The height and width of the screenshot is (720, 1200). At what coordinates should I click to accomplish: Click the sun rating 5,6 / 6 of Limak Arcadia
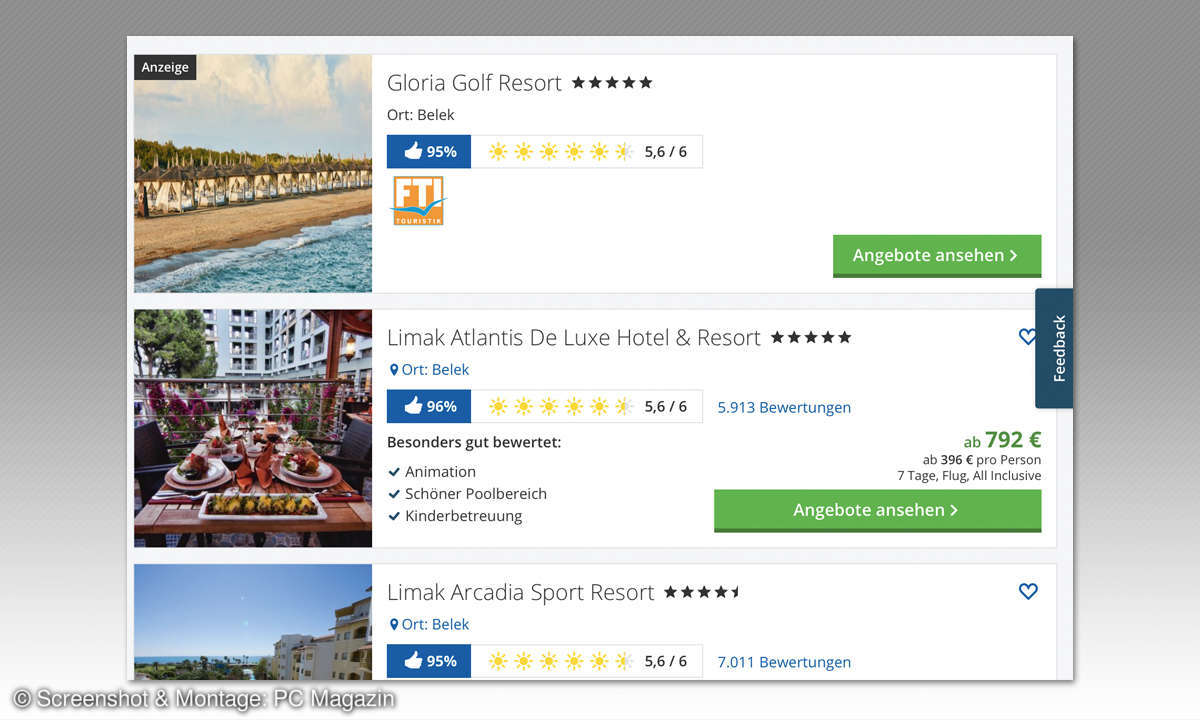click(587, 661)
